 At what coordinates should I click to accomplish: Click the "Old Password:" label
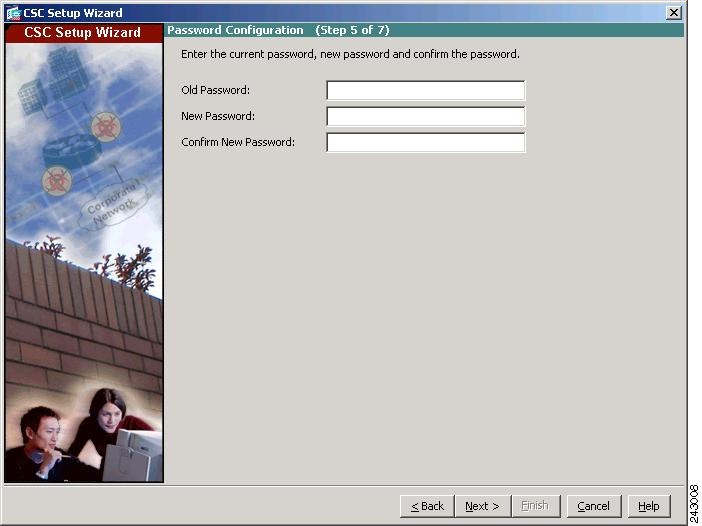(x=215, y=90)
